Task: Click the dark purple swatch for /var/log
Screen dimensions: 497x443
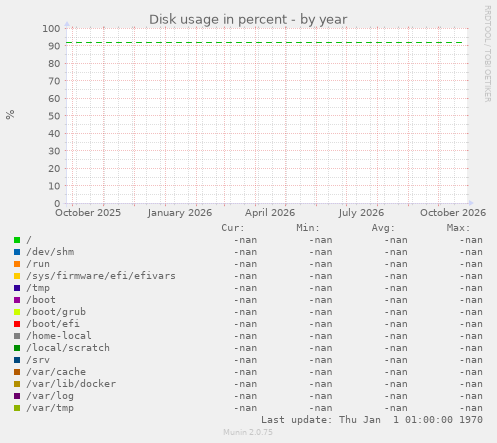Action: click(17, 396)
